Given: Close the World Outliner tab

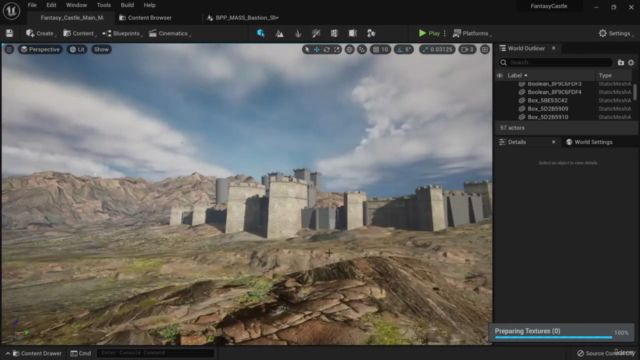Looking at the screenshot, I should pyautogui.click(x=553, y=48).
